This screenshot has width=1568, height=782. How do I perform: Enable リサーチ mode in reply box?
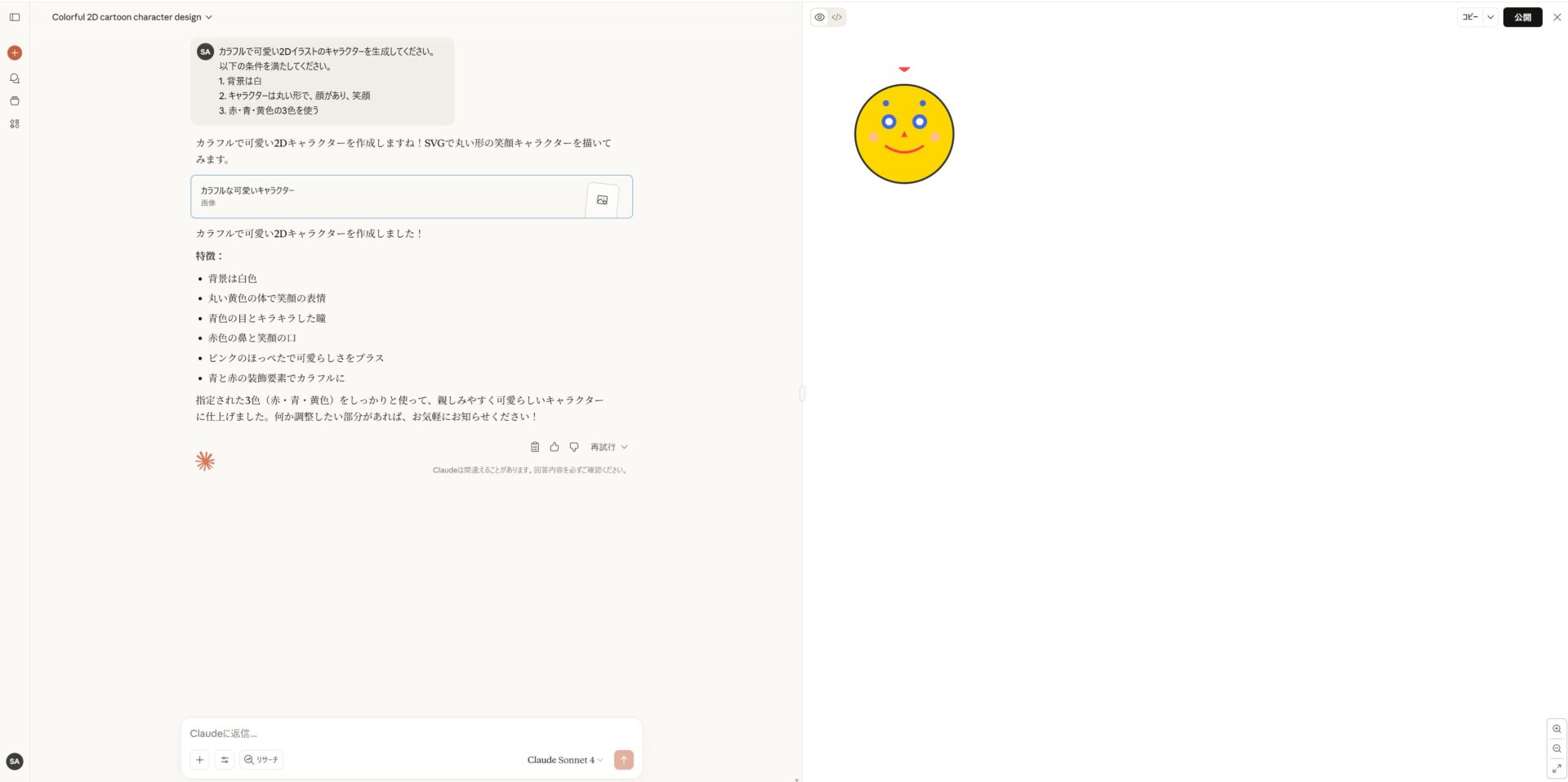point(261,759)
